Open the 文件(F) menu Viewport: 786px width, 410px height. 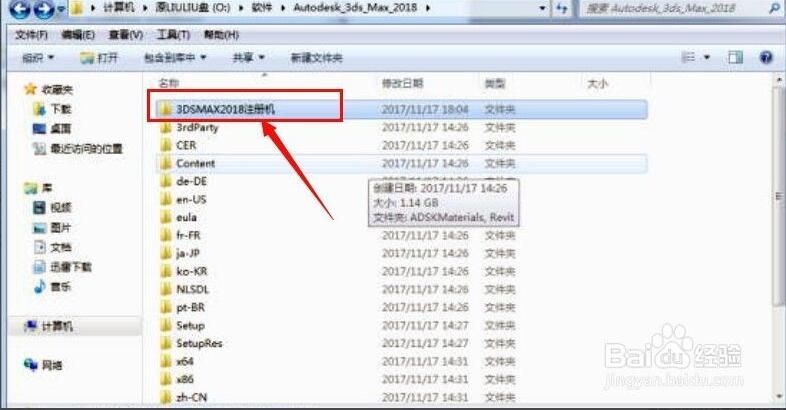tap(32, 35)
